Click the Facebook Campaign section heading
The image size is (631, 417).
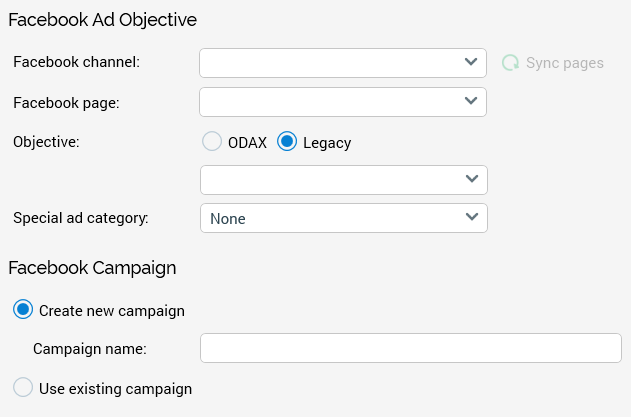pyautogui.click(x=92, y=267)
